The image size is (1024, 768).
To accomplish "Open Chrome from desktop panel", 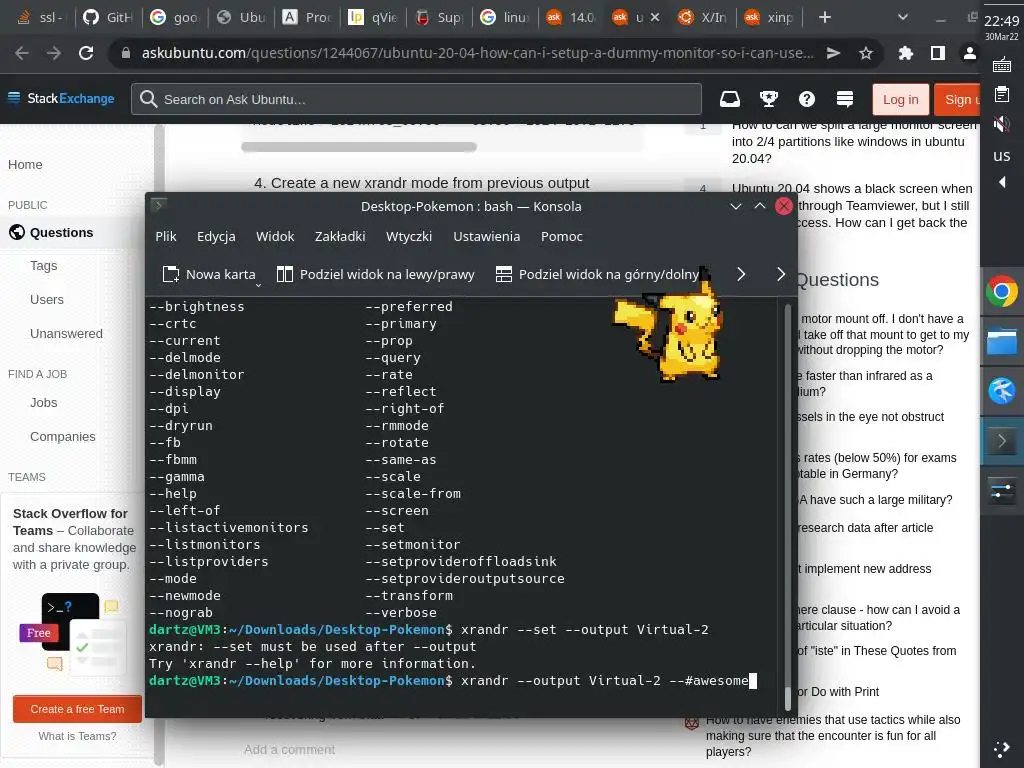I will pyautogui.click(x=1002, y=291).
